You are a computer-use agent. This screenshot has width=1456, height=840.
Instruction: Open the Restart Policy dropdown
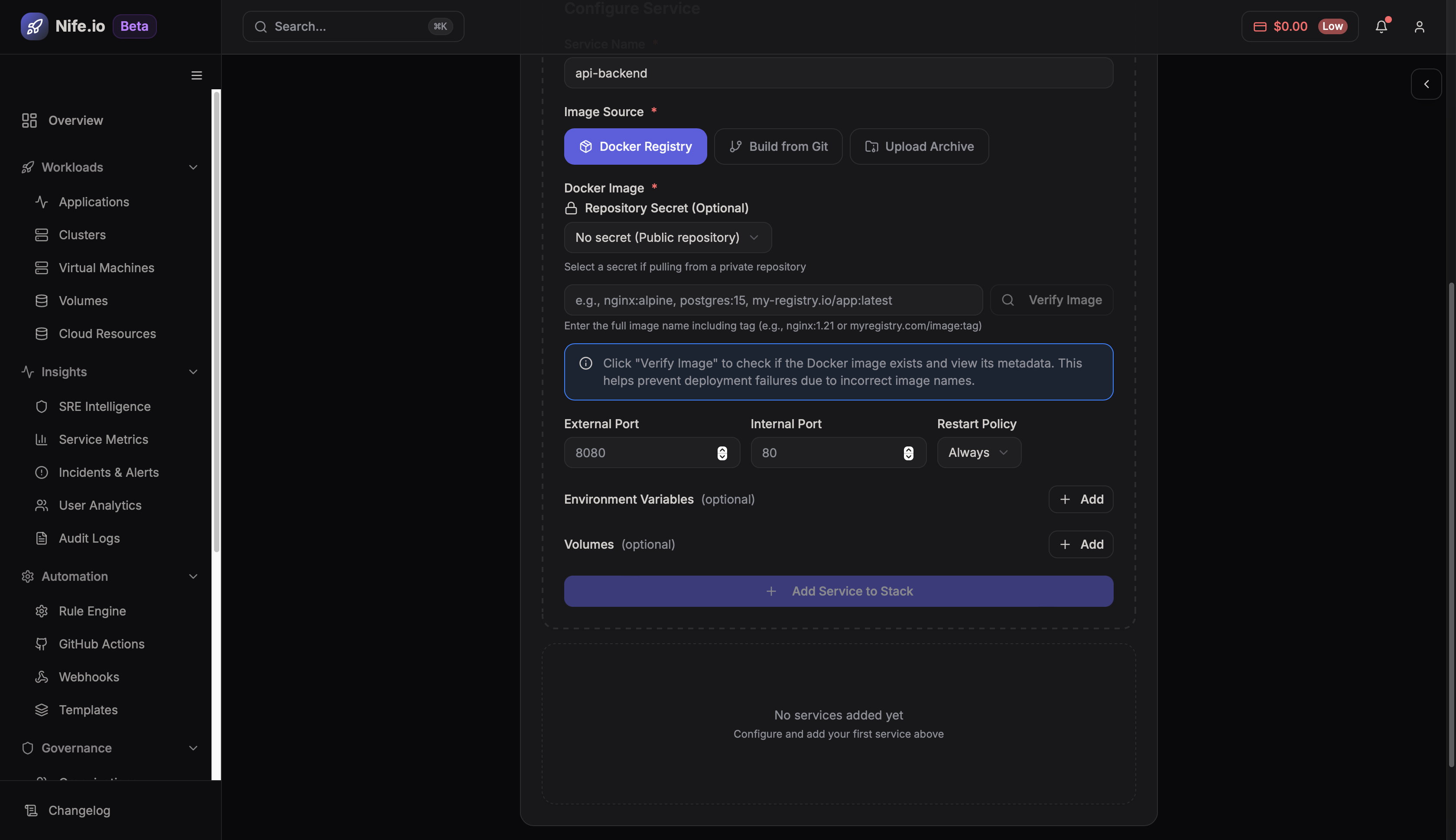click(x=978, y=453)
